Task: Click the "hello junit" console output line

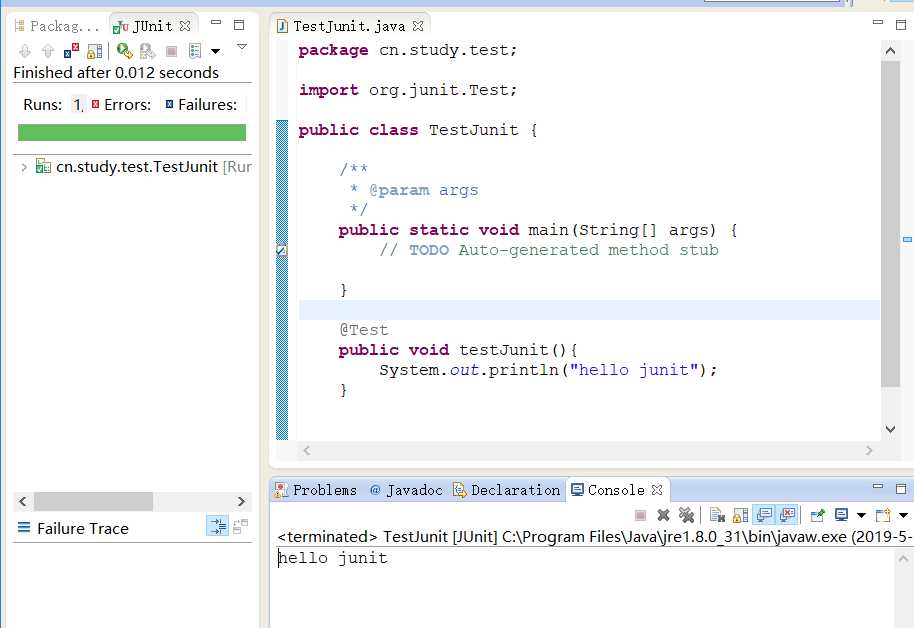Action: click(333, 559)
